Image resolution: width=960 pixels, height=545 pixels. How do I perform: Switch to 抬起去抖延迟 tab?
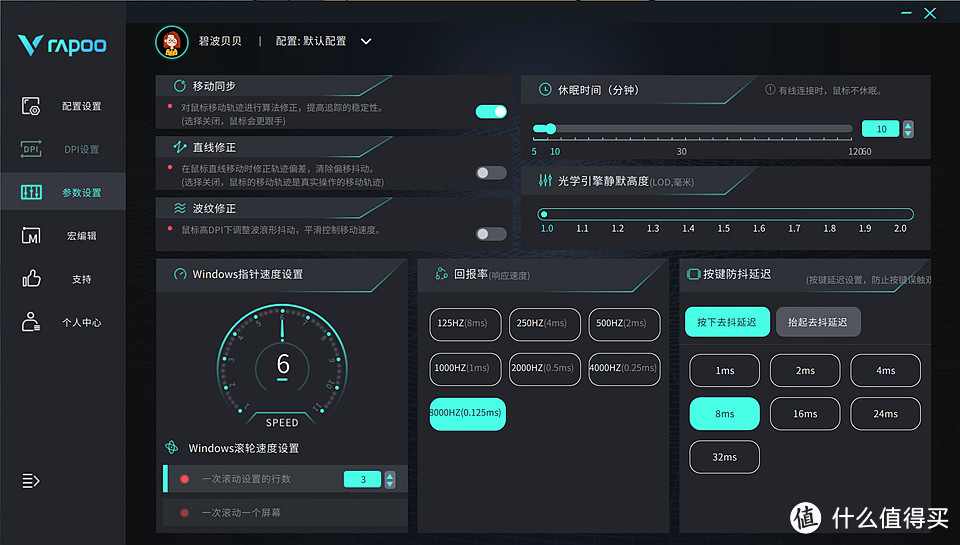(x=818, y=321)
